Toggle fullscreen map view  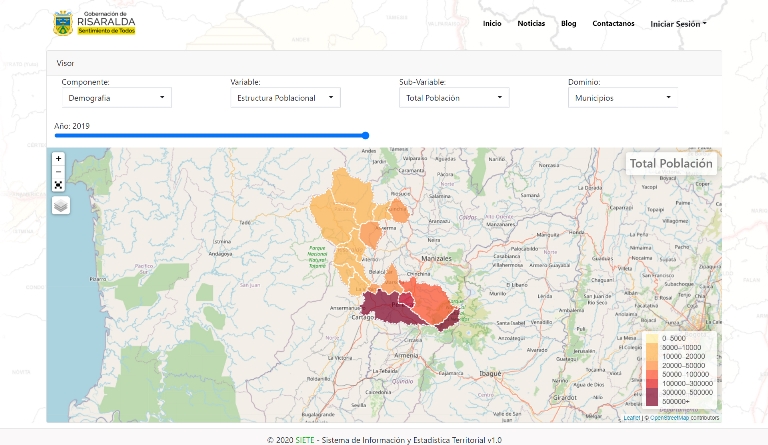coord(58,184)
